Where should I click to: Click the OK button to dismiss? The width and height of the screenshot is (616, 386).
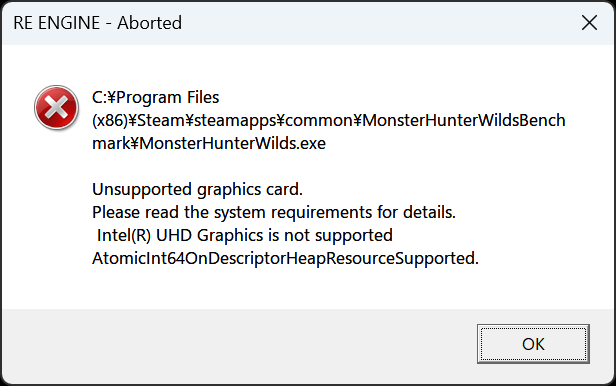pyautogui.click(x=533, y=344)
